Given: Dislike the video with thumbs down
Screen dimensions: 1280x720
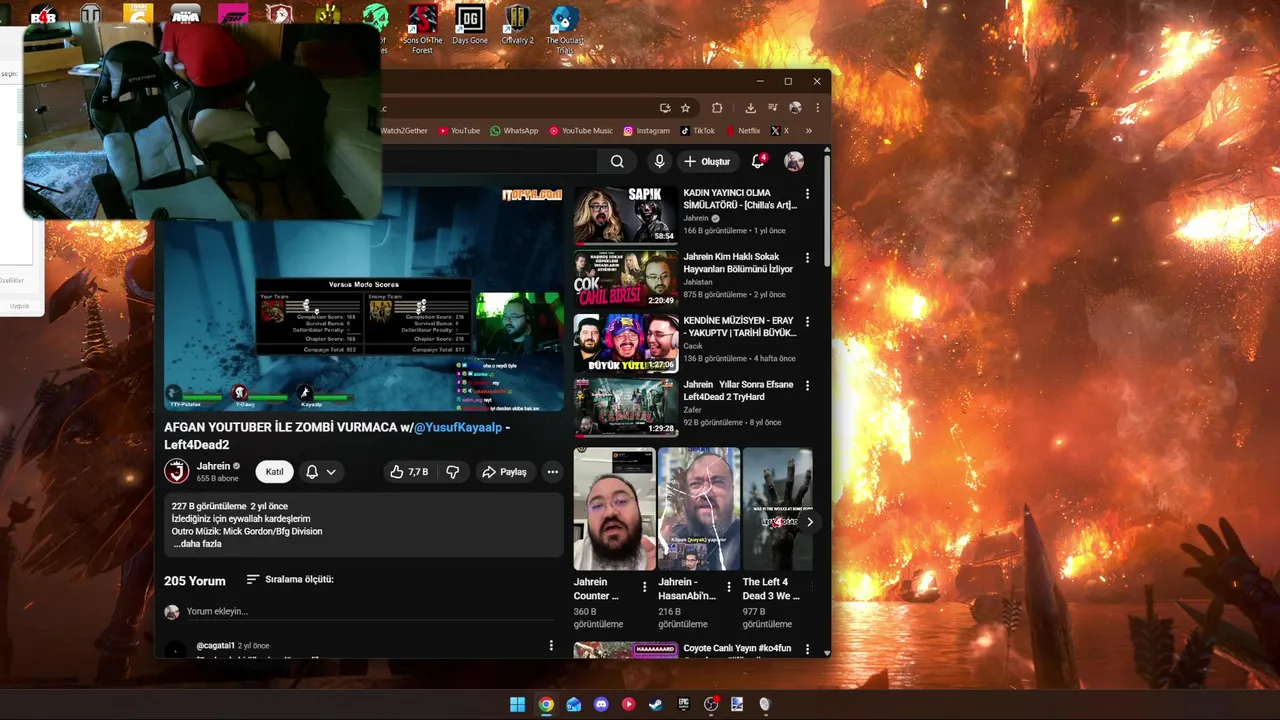Looking at the screenshot, I should pyautogui.click(x=453, y=472).
